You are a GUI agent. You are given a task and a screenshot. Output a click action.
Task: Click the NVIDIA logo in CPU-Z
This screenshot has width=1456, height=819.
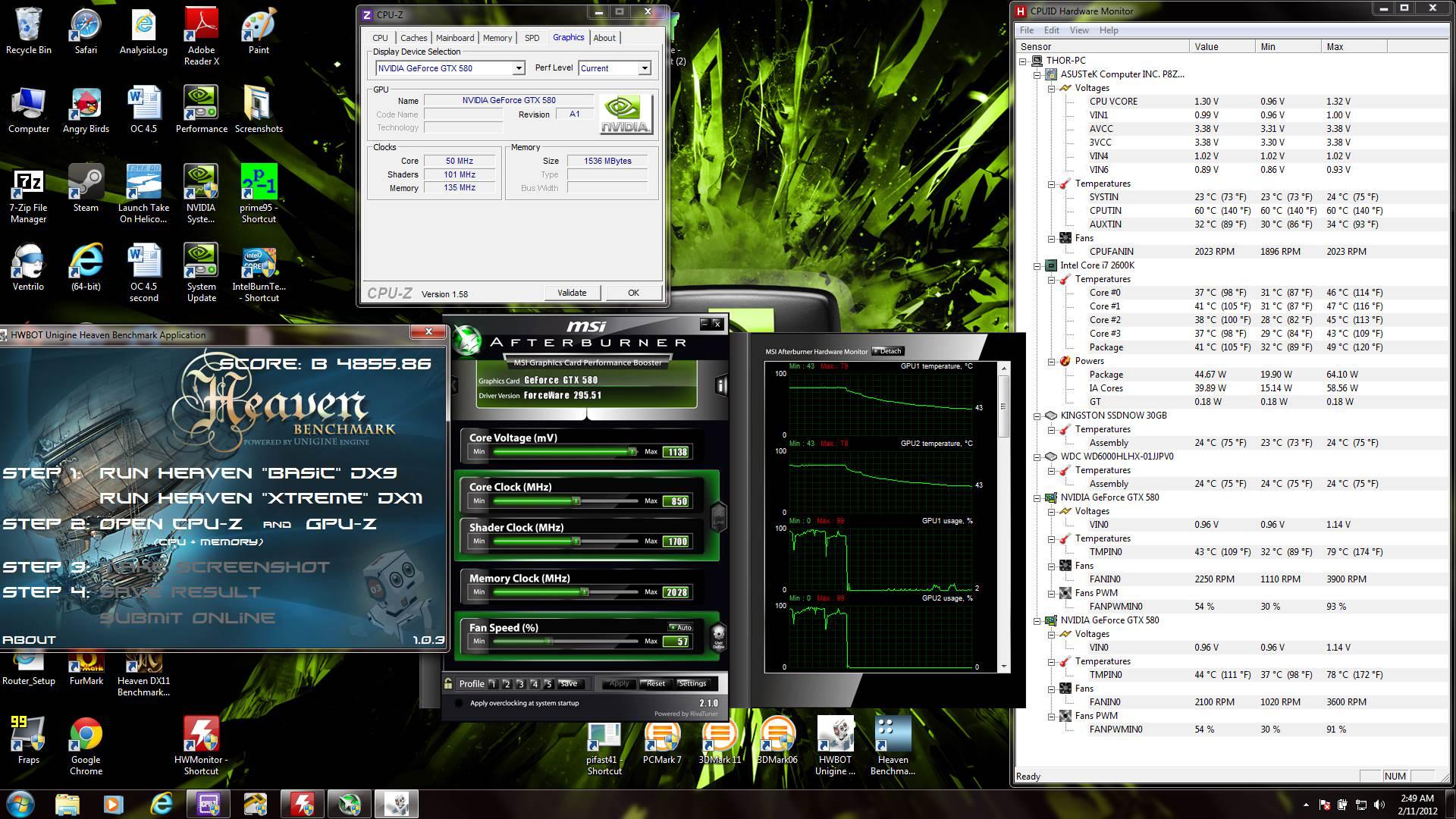[626, 115]
